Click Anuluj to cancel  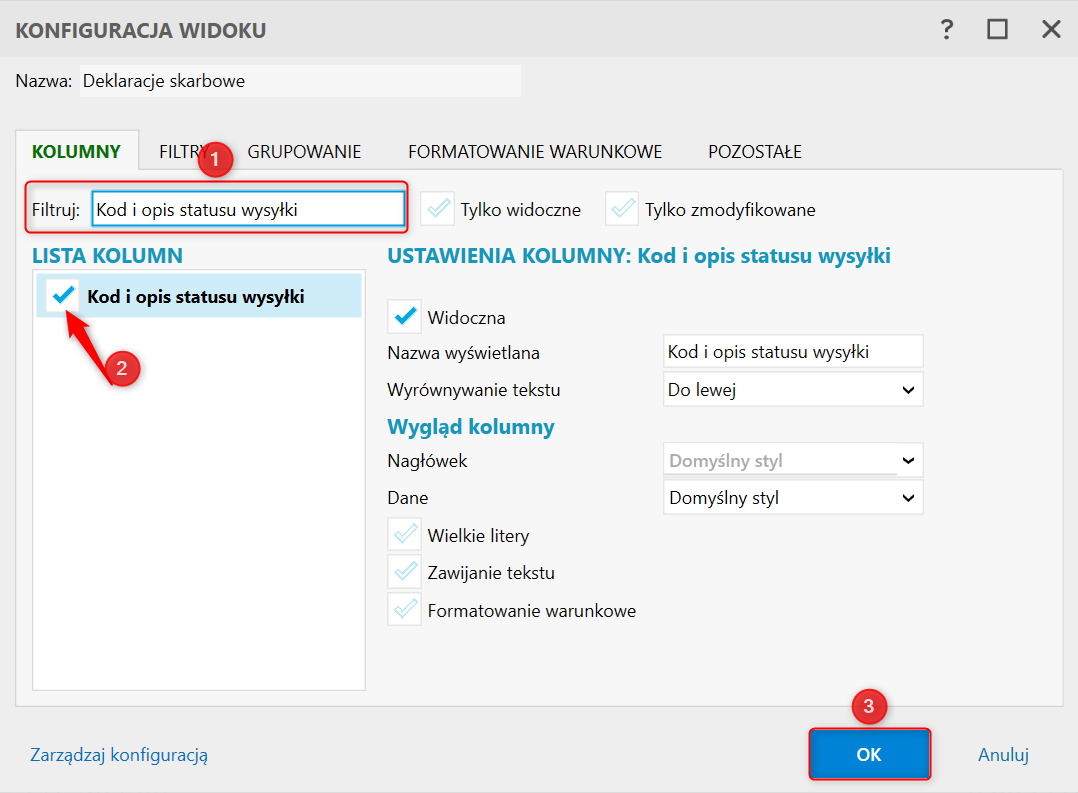pyautogui.click(x=1003, y=754)
